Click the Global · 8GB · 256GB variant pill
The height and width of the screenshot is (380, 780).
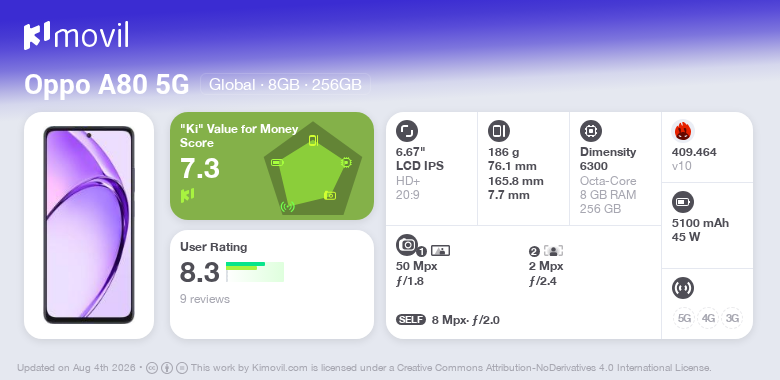coord(285,84)
